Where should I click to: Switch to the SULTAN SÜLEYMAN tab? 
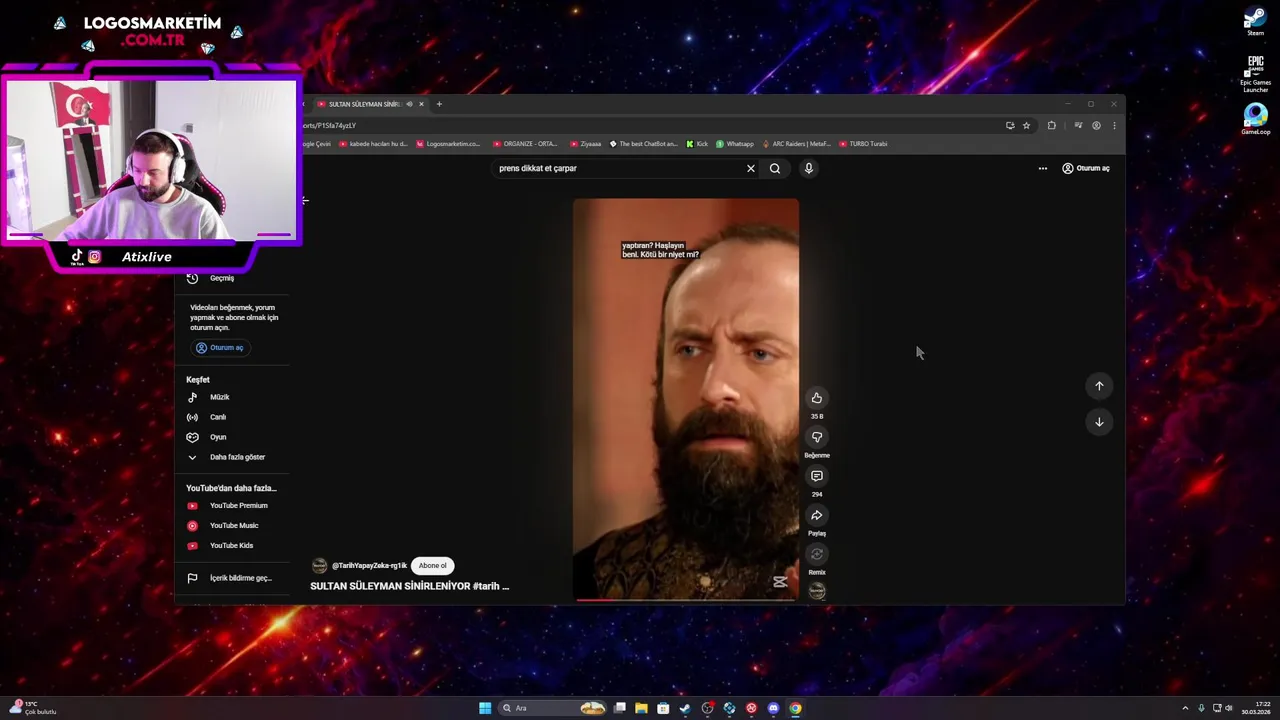[365, 104]
